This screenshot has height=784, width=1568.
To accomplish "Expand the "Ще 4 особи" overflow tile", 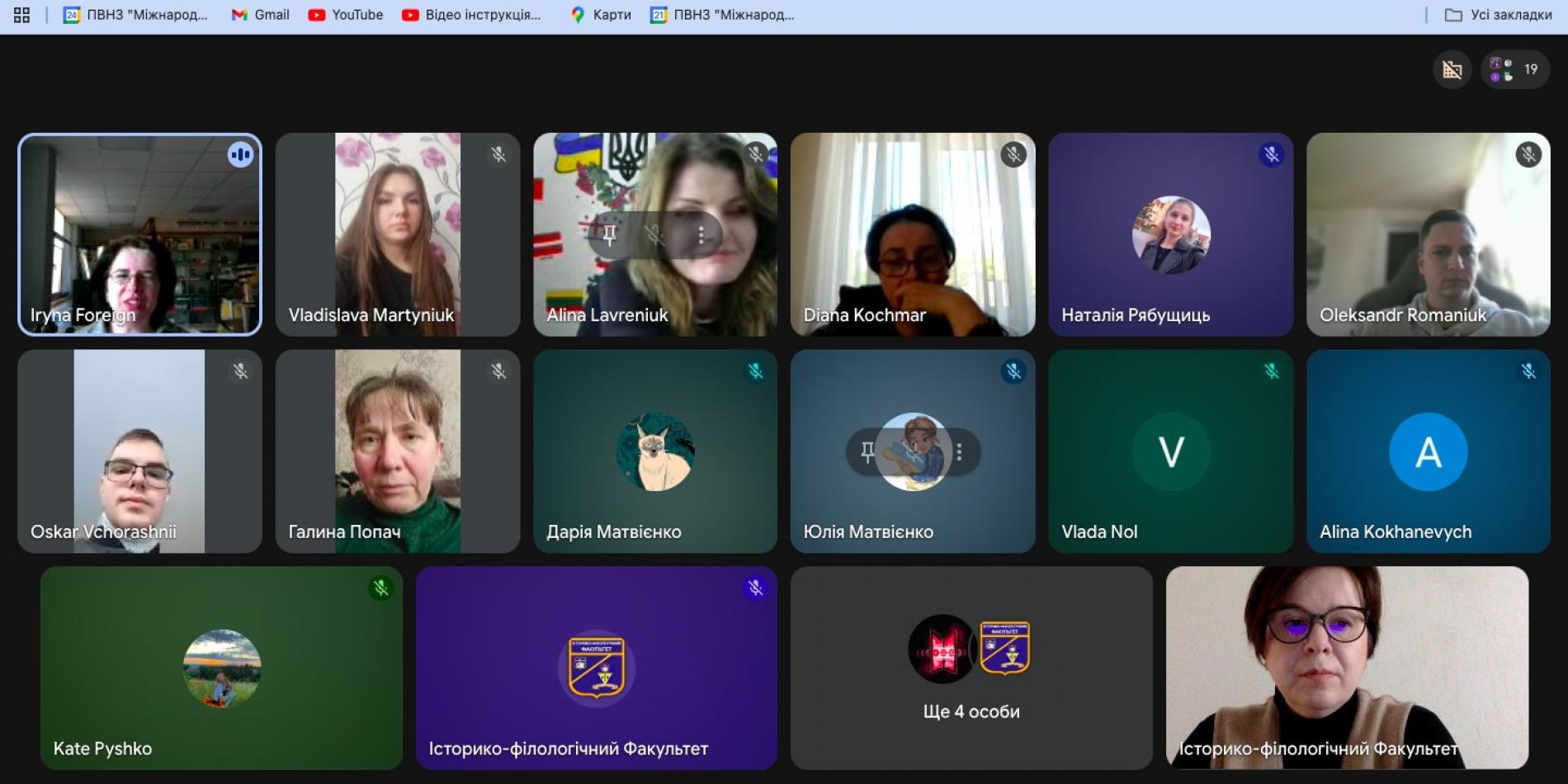I will (971, 668).
